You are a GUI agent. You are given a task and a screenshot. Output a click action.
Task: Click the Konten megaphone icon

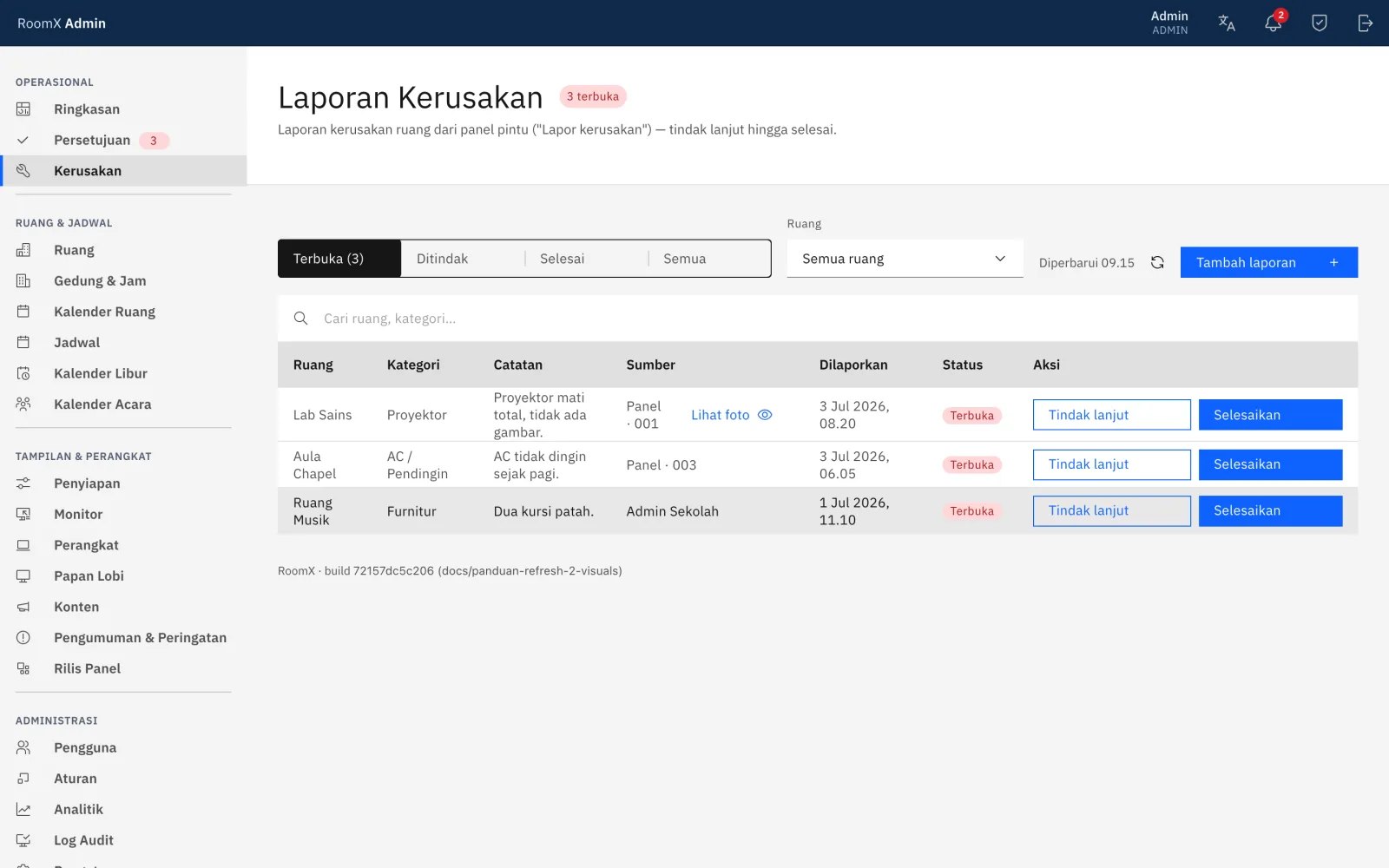23,607
